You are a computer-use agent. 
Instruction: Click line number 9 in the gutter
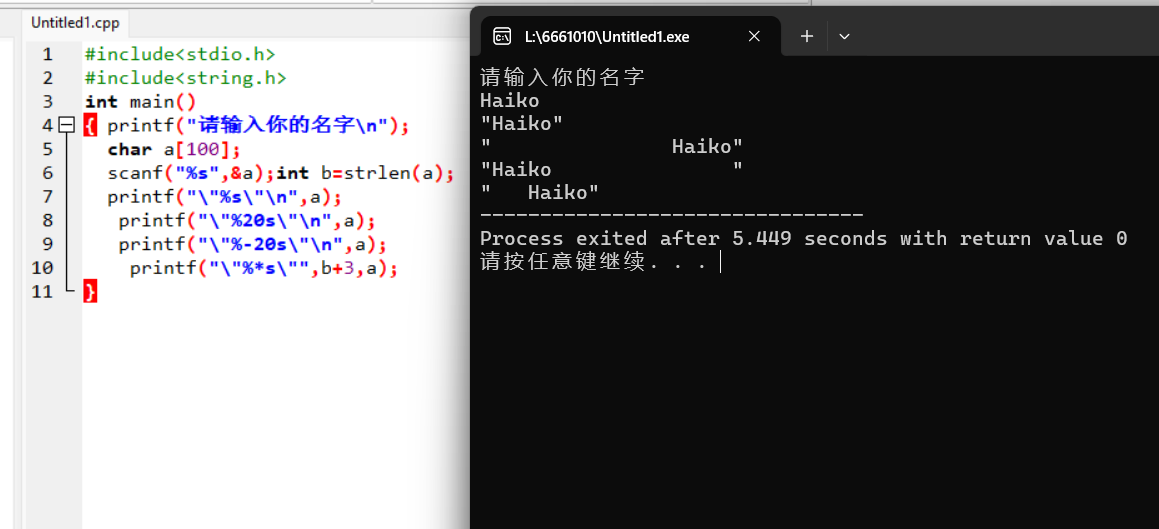coord(47,244)
